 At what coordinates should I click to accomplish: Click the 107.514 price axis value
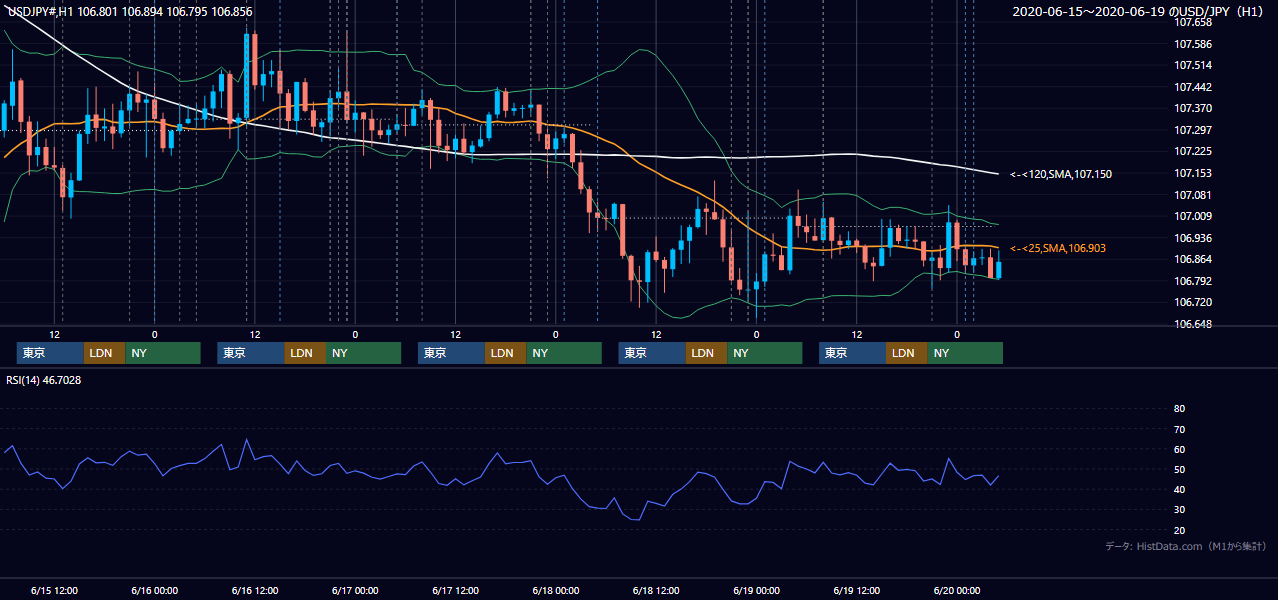(x=1192, y=65)
